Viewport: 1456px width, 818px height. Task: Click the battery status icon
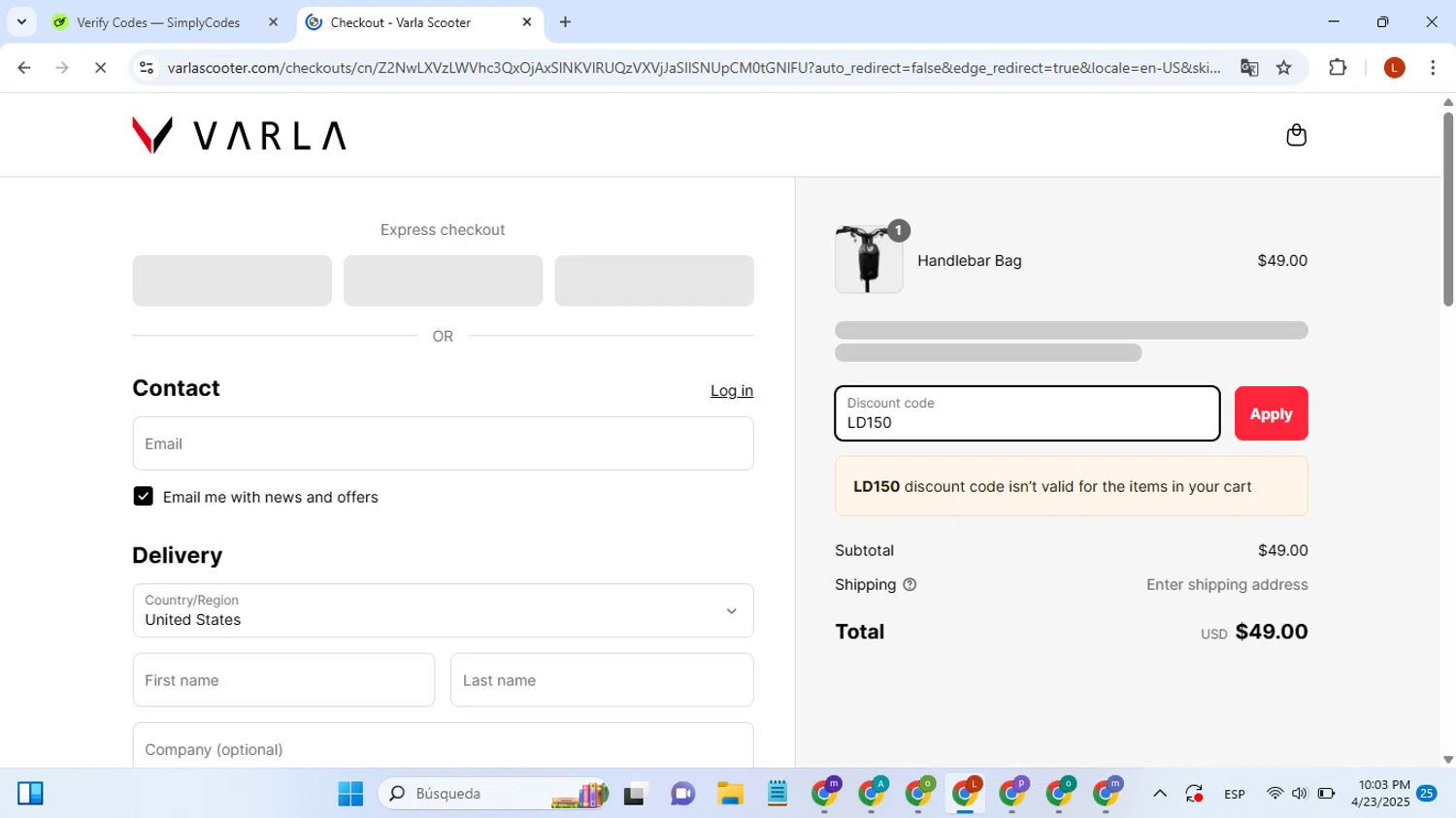[1326, 794]
